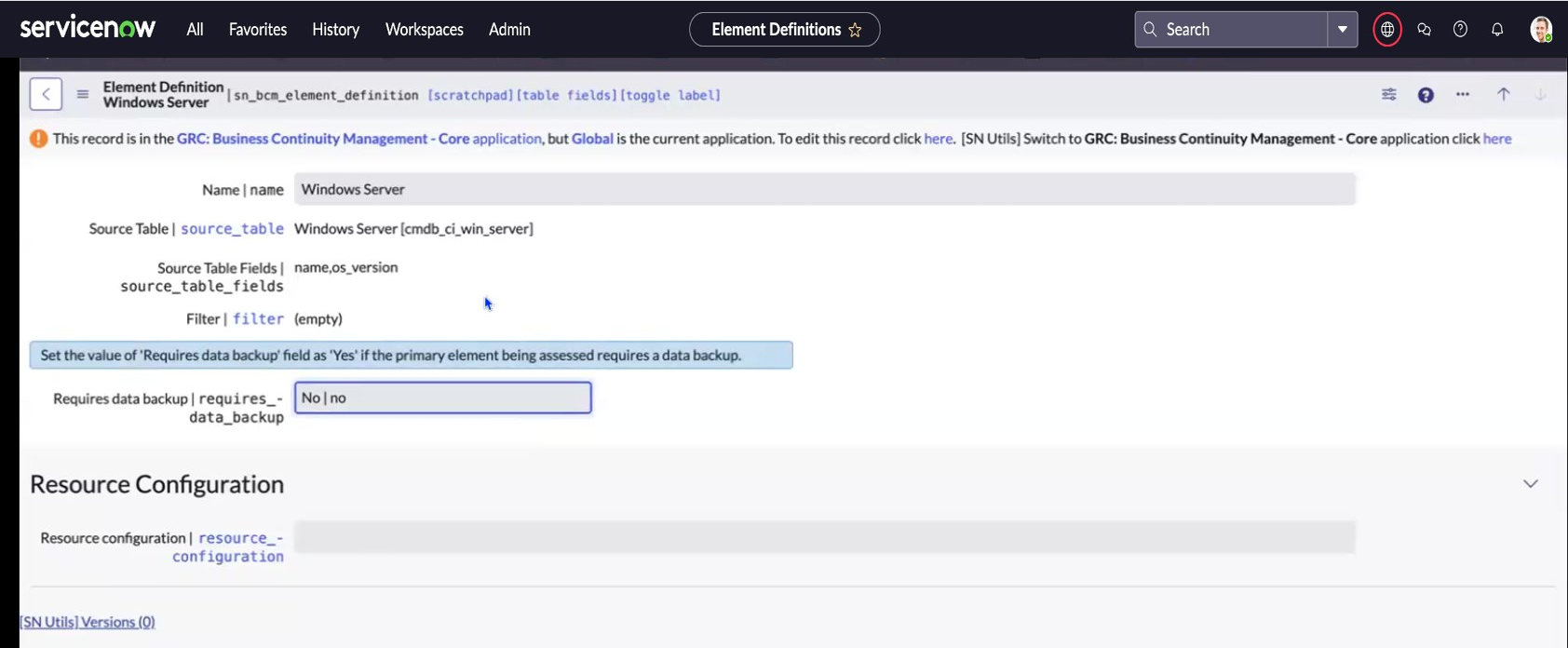The height and width of the screenshot is (648, 1568).
Task: Open the search scope dropdown arrow
Action: [x=1343, y=30]
